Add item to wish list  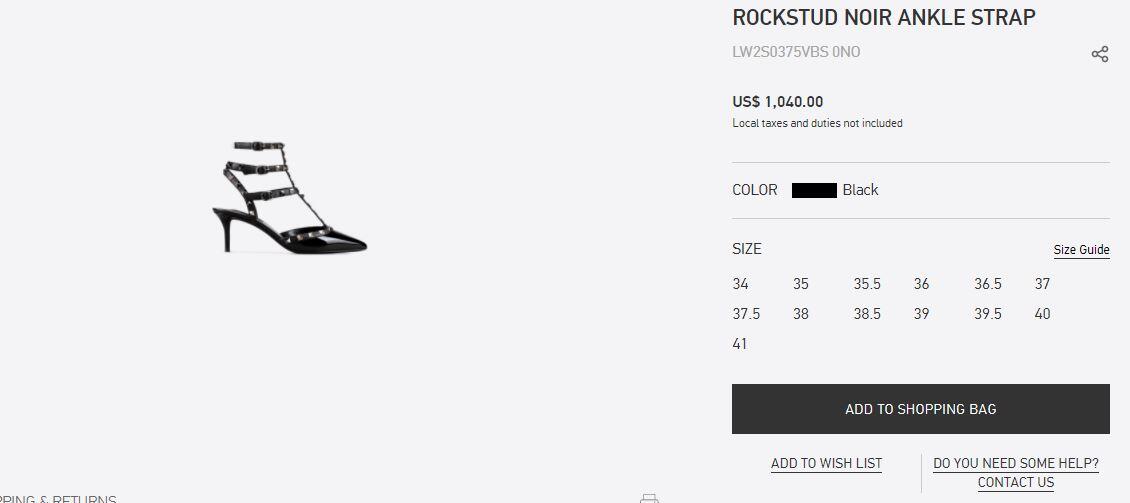826,463
